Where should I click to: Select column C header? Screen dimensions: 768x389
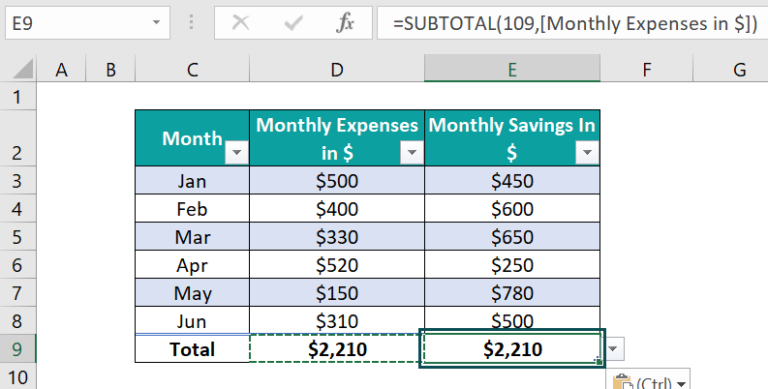pos(192,70)
